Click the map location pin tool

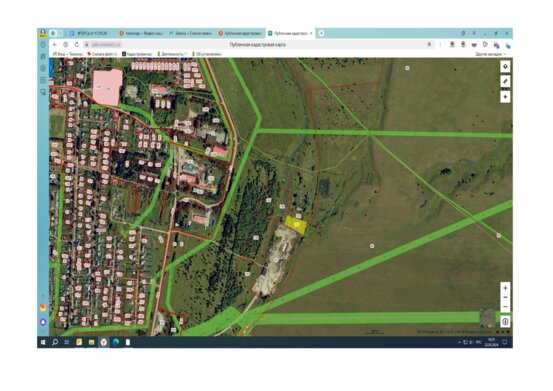pyautogui.click(x=505, y=67)
